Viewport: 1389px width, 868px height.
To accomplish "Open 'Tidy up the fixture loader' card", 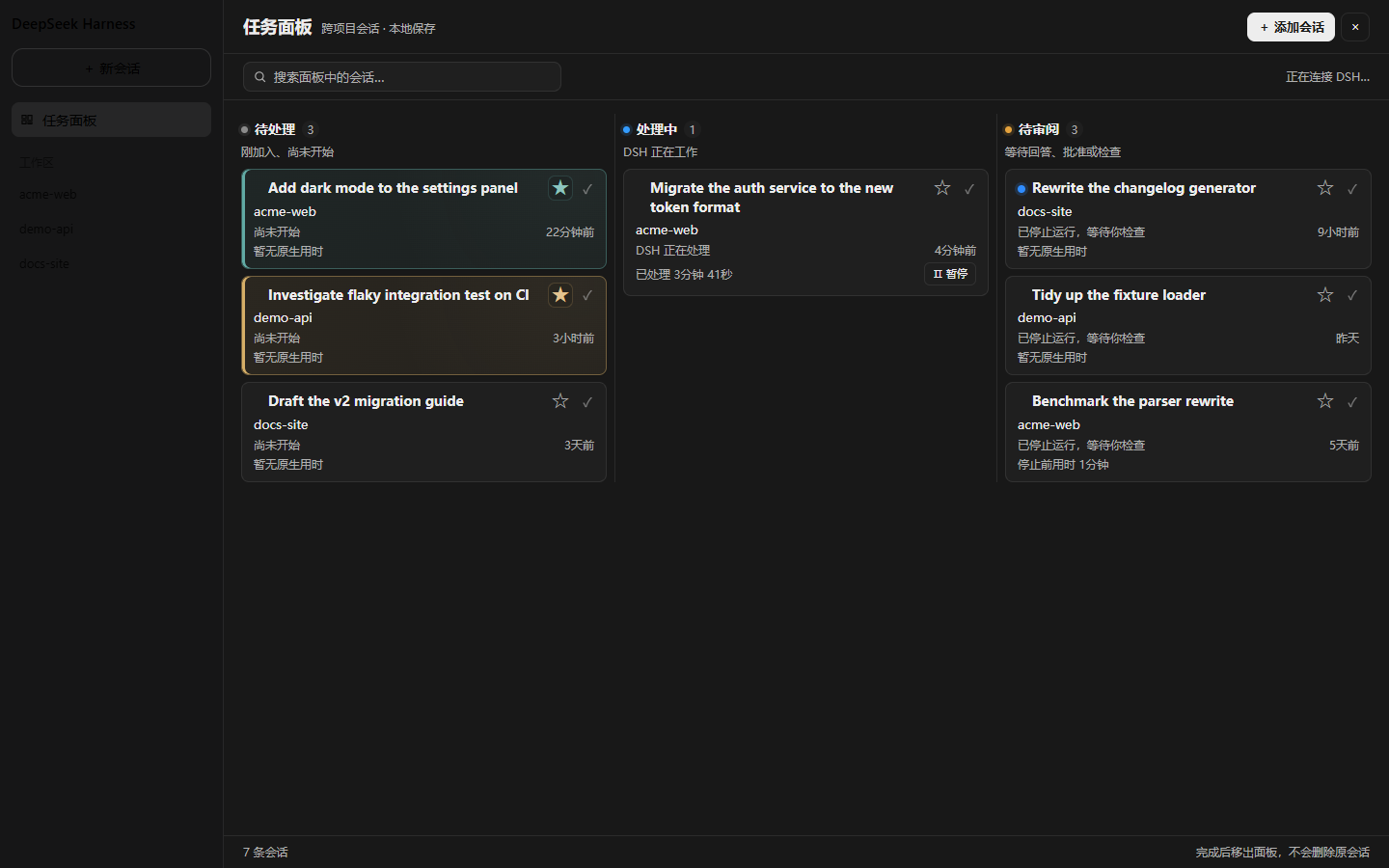I will click(1187, 325).
